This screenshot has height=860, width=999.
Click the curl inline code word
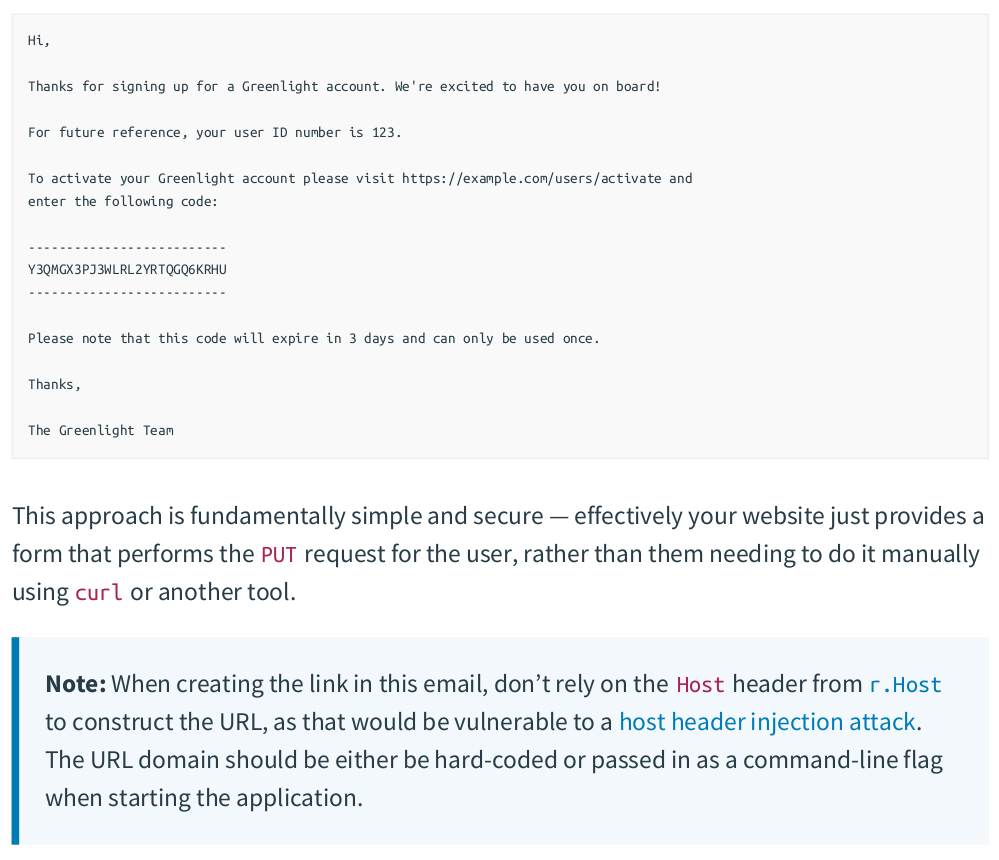[x=98, y=593]
